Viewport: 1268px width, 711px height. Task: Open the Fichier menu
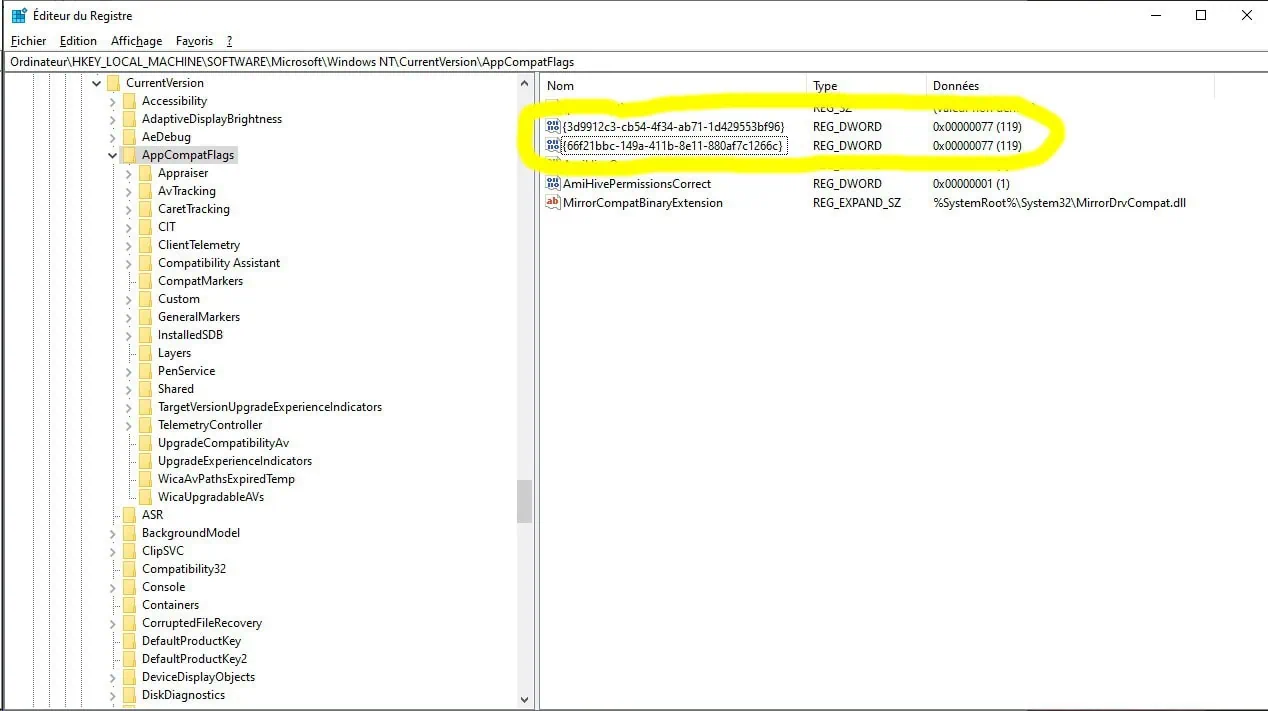[x=29, y=41]
